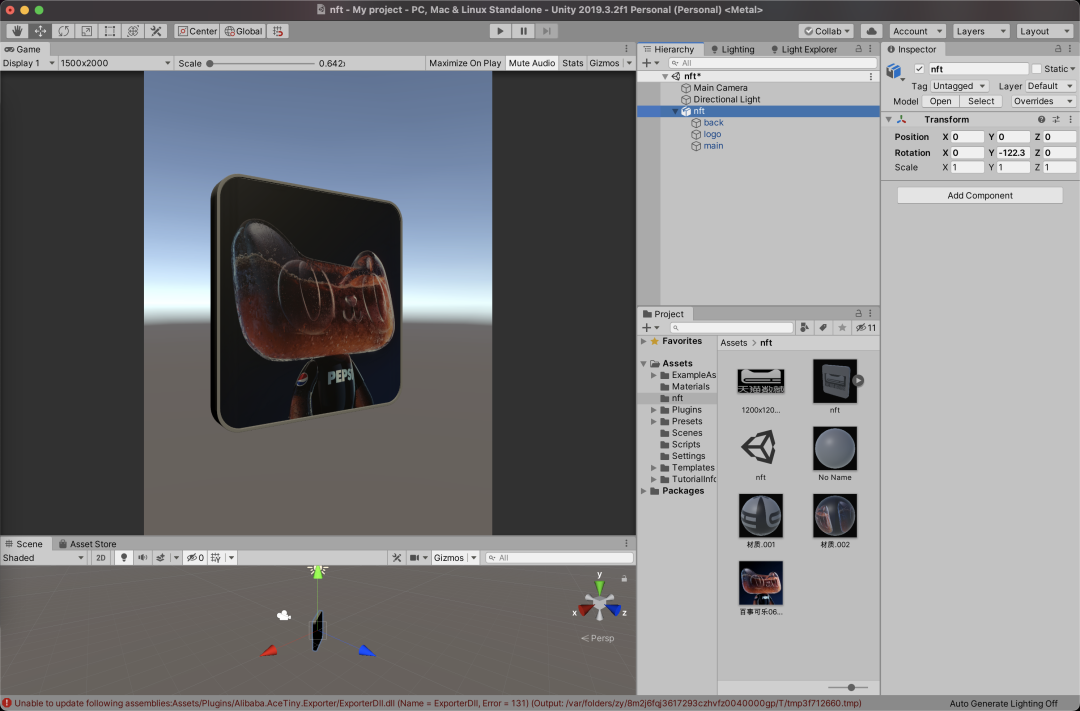Image resolution: width=1080 pixels, height=711 pixels.
Task: Toggle grid snapping icon in top toolbar
Action: pos(278,31)
